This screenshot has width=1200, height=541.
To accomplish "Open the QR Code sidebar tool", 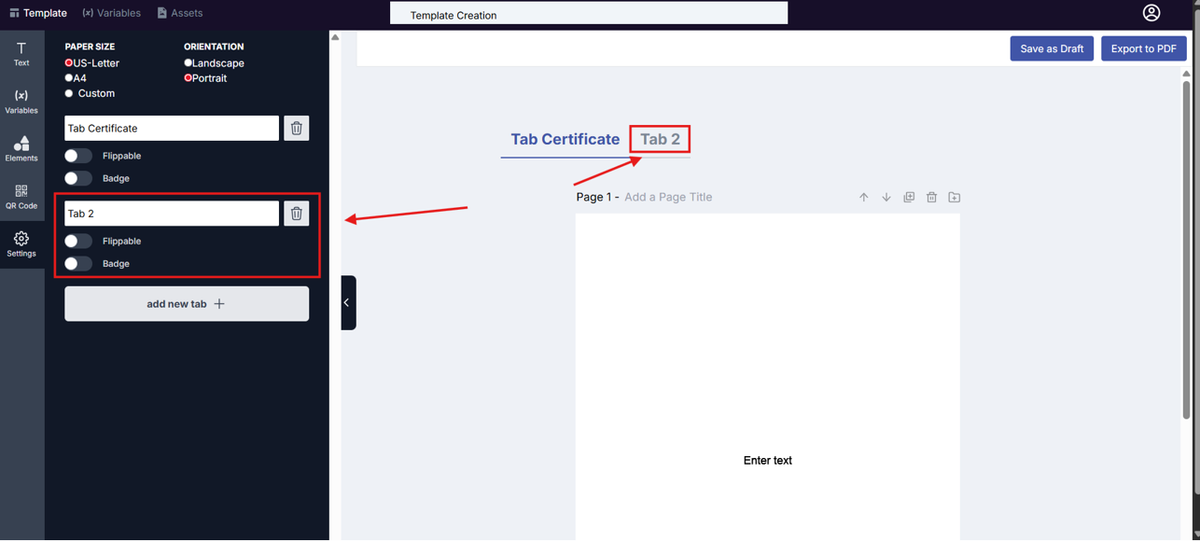I will click(x=21, y=196).
